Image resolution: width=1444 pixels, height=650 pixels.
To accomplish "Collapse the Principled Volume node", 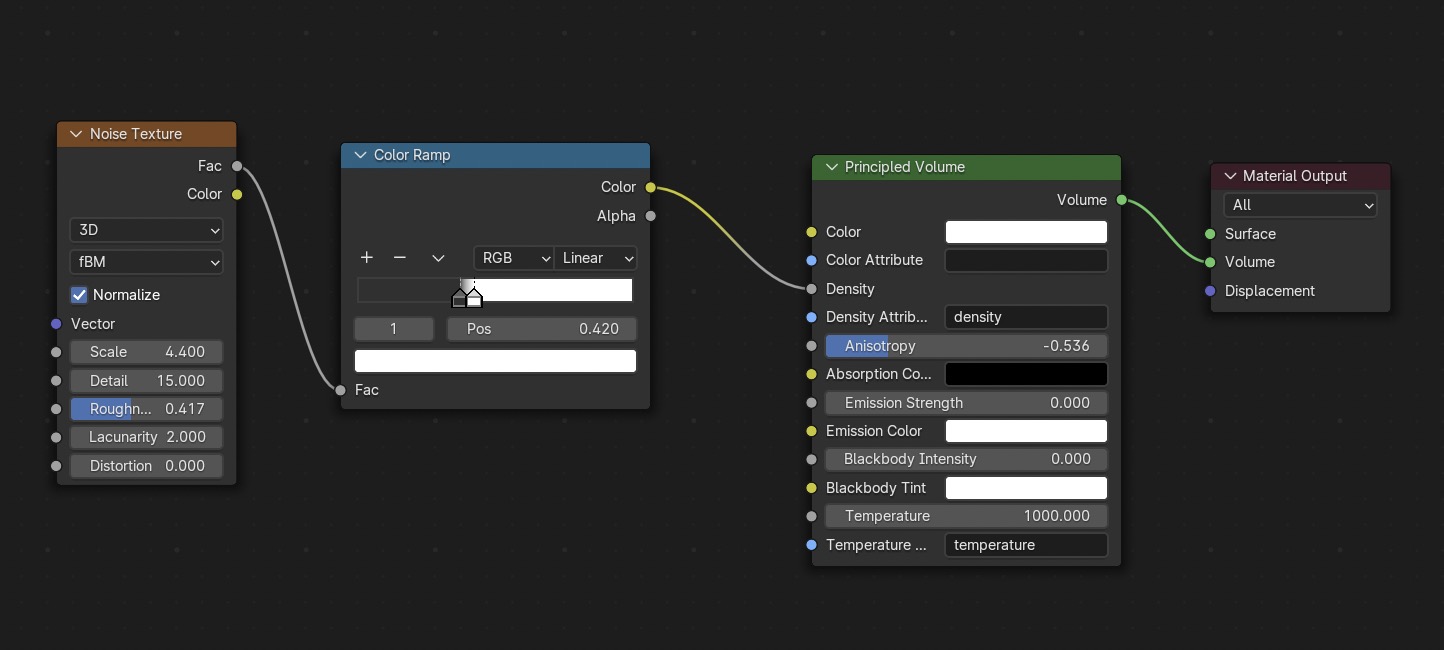I will pos(830,167).
